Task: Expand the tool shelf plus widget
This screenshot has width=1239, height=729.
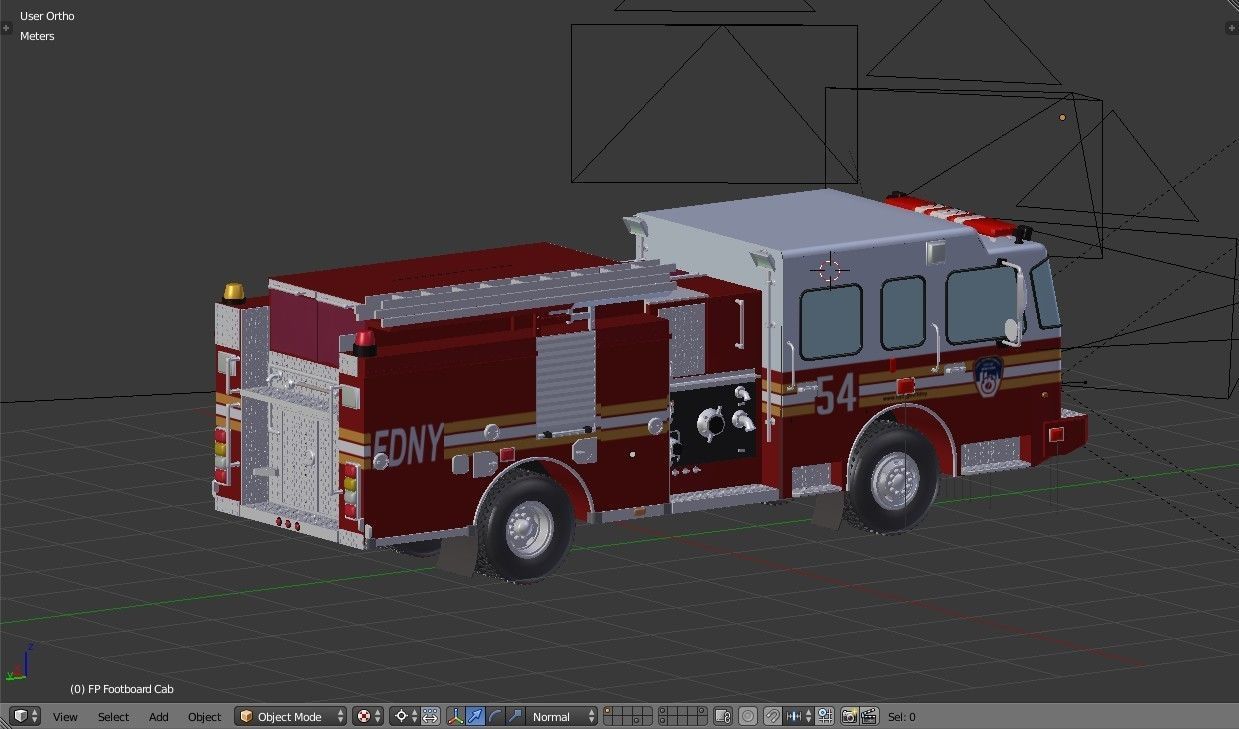Action: [7, 27]
